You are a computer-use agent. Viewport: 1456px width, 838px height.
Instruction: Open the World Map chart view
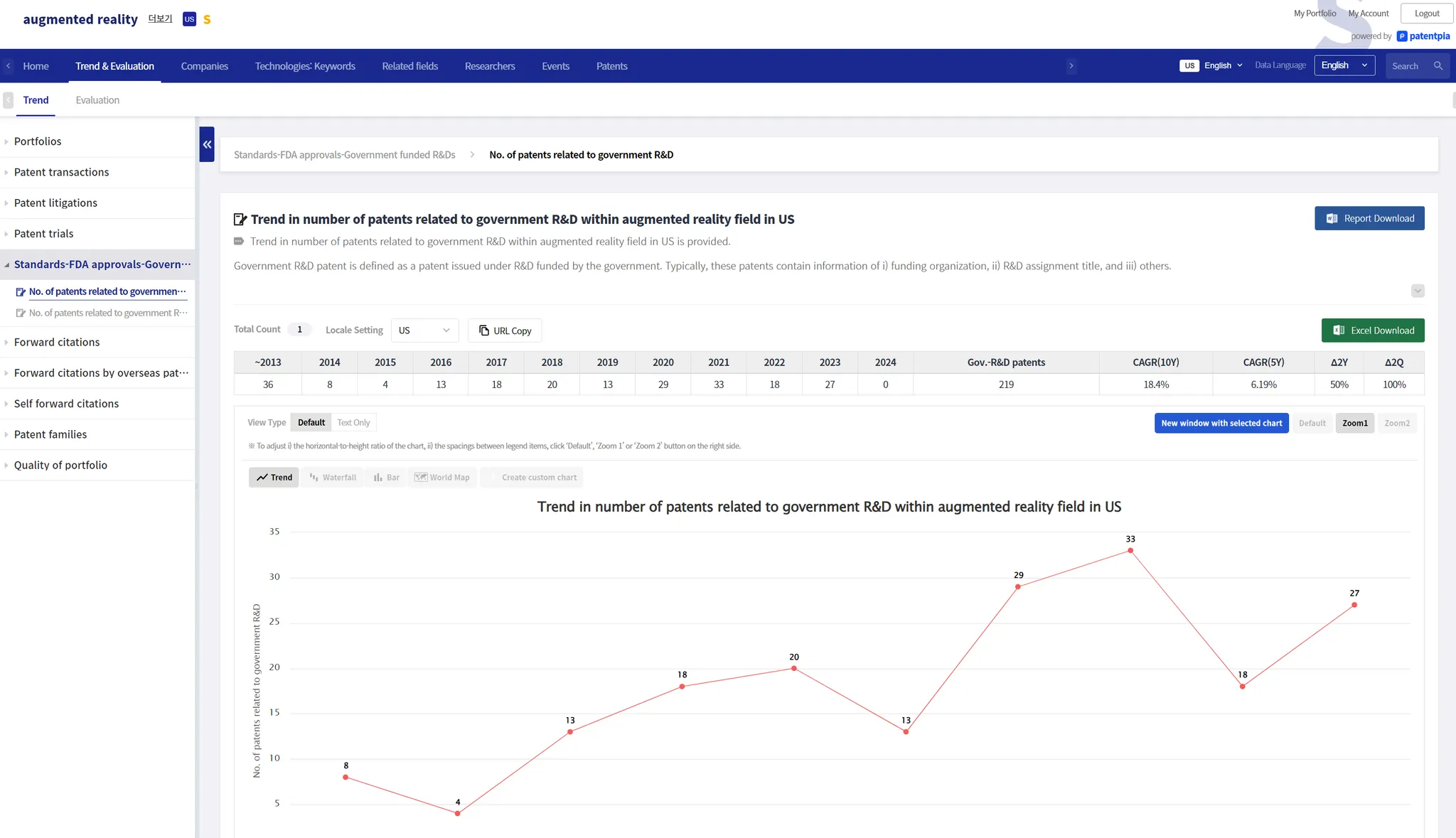coord(442,478)
